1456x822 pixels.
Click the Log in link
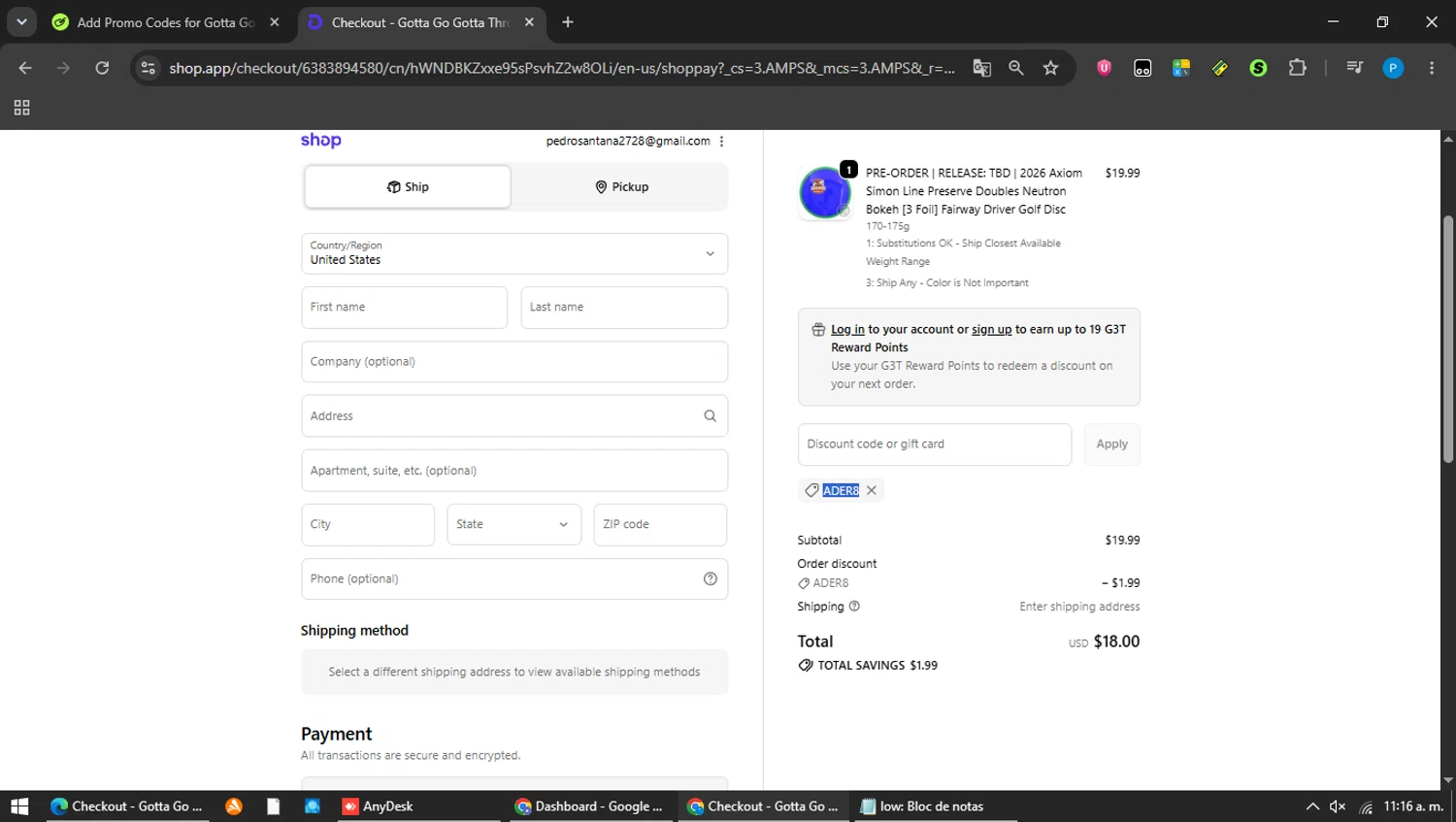[847, 329]
